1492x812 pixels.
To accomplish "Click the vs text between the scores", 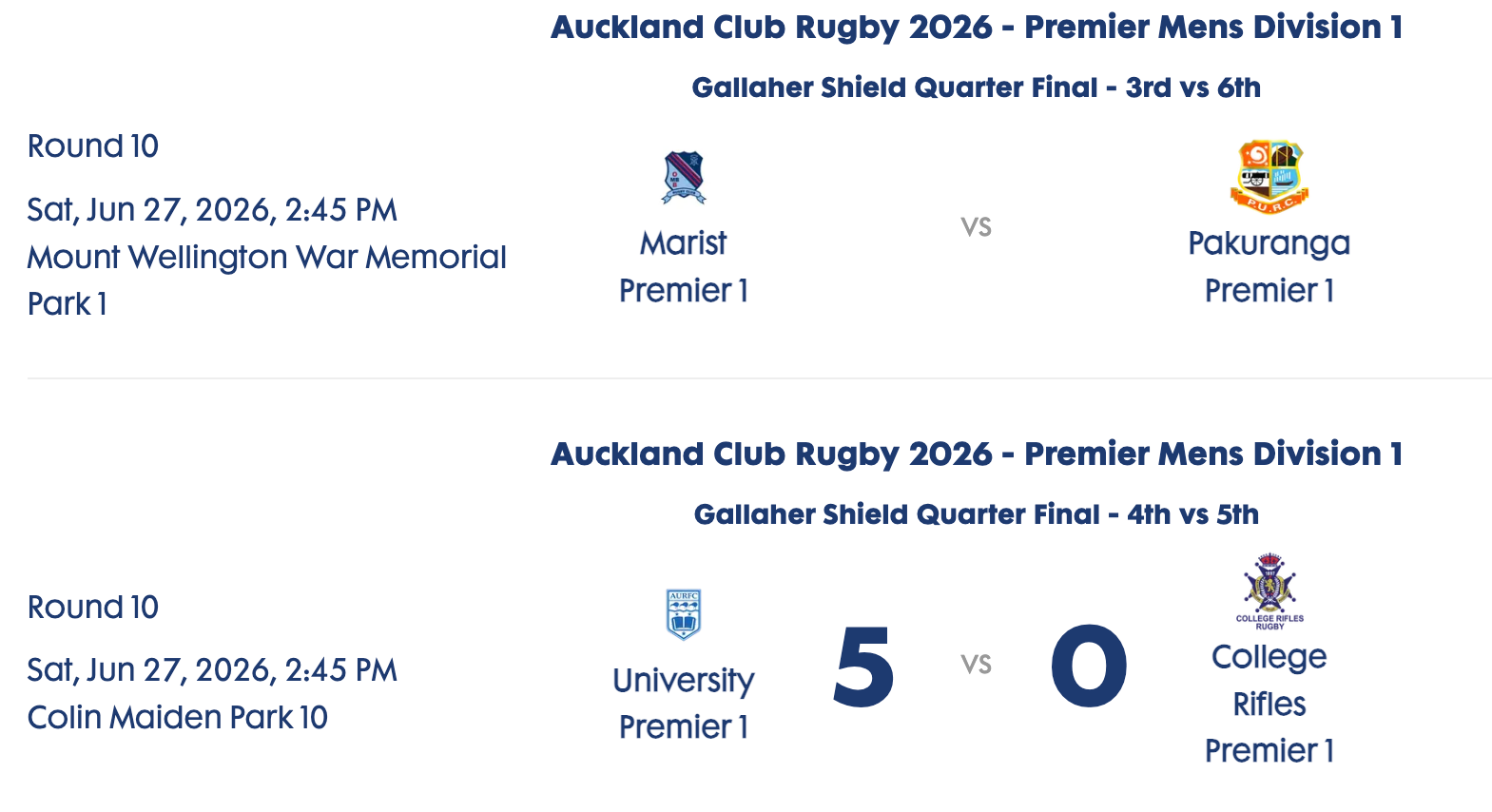I will coord(977,664).
